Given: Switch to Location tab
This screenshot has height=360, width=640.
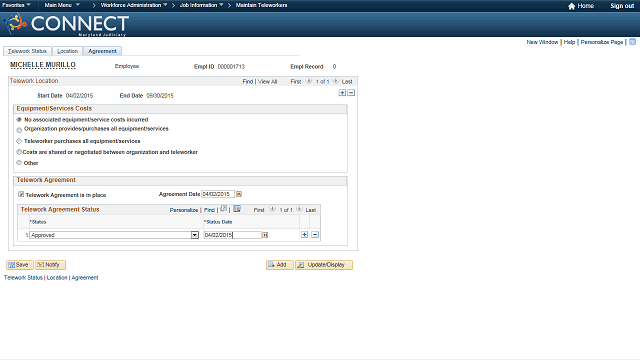Looking at the screenshot, I should coord(67,51).
